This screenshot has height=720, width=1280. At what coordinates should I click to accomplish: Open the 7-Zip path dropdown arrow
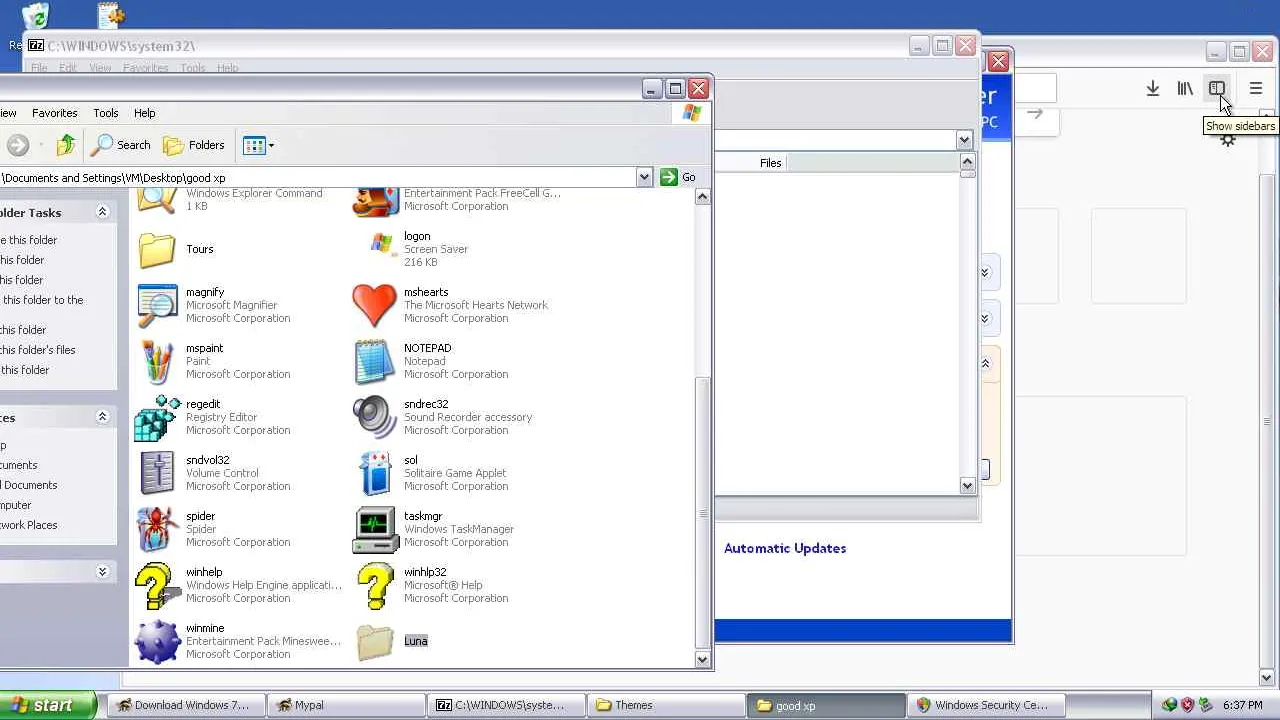pyautogui.click(x=964, y=140)
